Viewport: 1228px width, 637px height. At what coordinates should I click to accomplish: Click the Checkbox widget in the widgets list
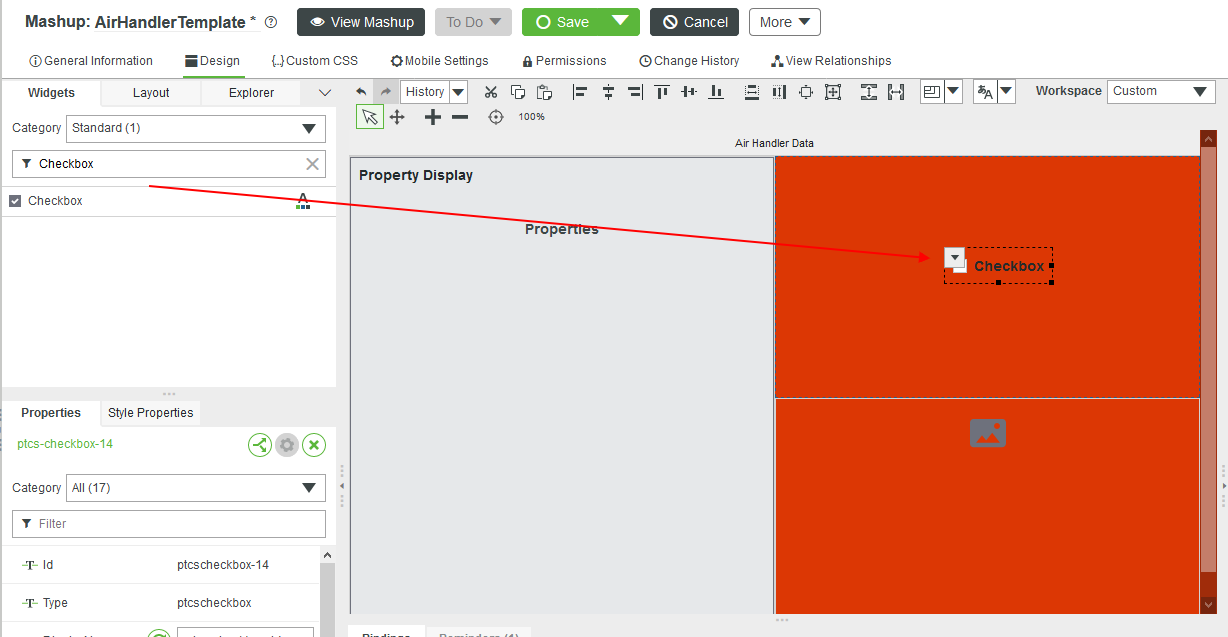pyautogui.click(x=55, y=201)
